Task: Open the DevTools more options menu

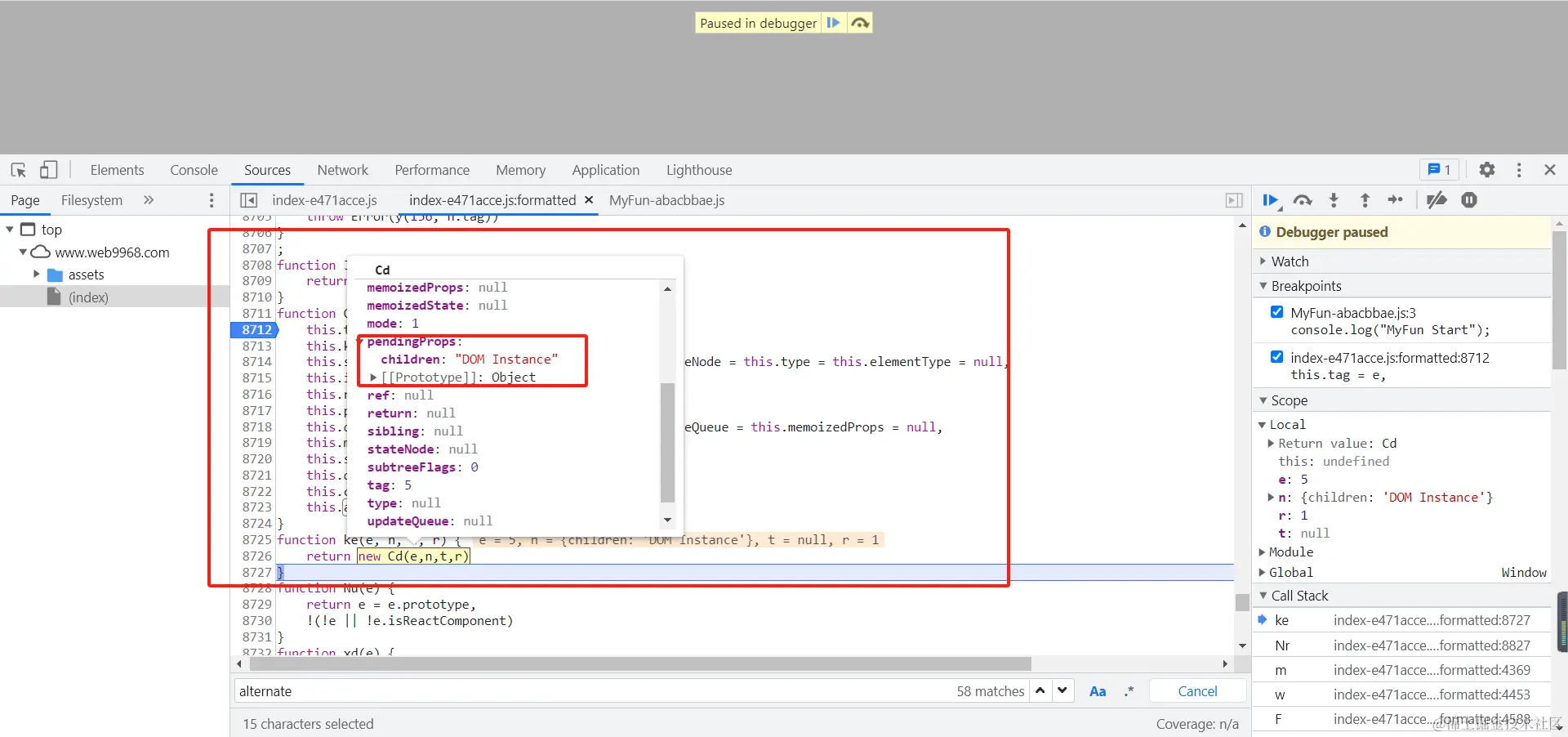Action: click(x=1519, y=170)
